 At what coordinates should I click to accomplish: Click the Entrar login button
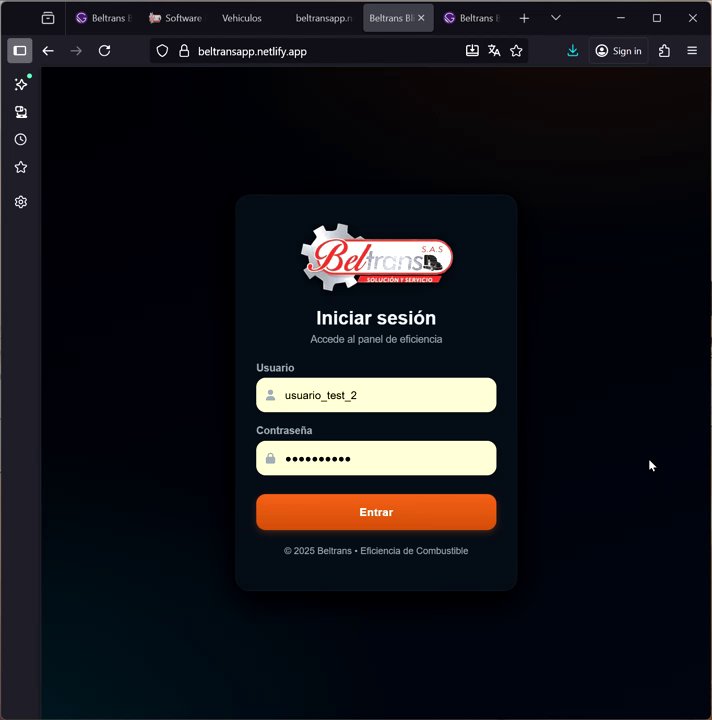(376, 512)
